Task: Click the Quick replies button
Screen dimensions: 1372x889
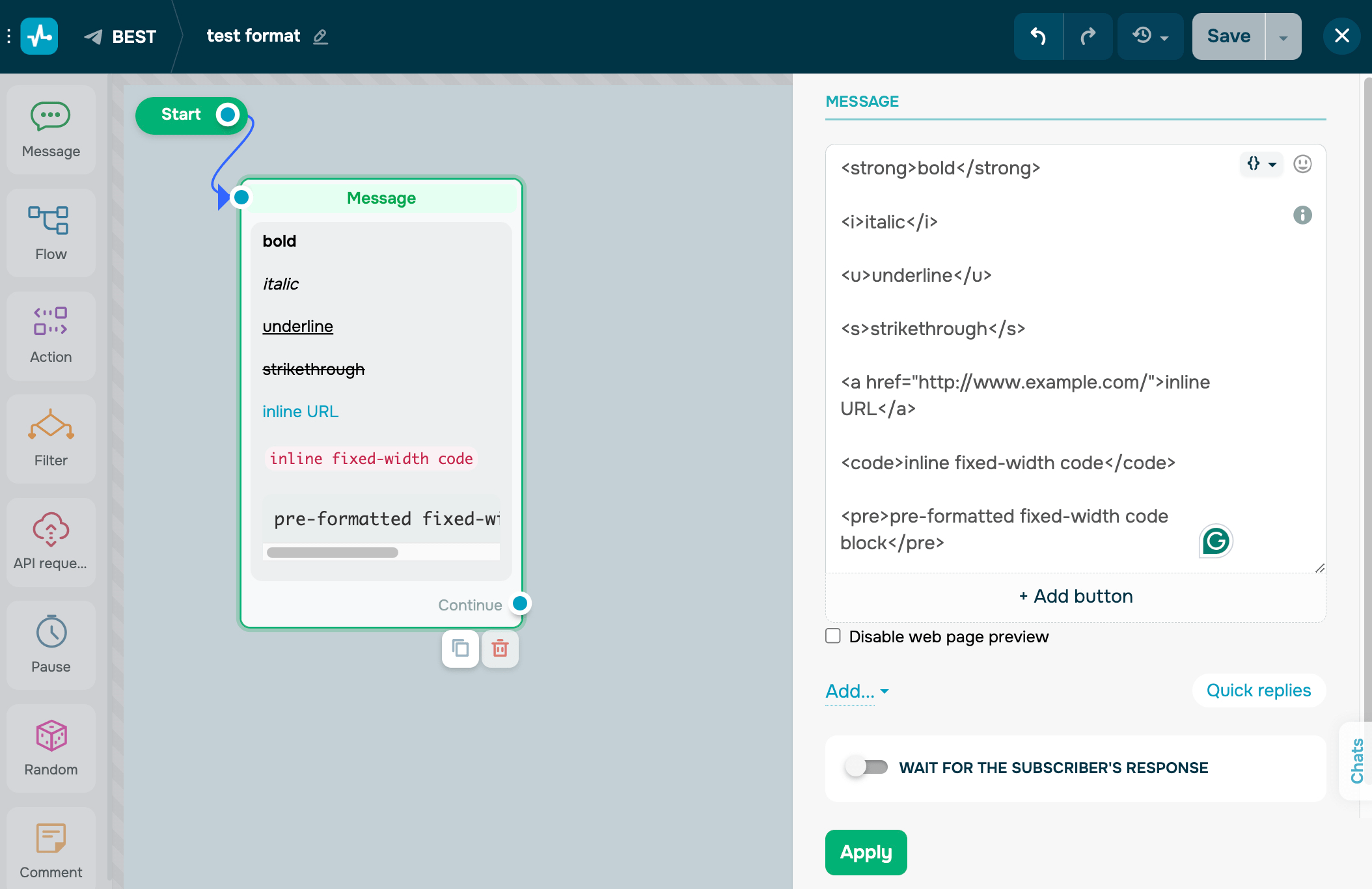Action: pos(1258,691)
